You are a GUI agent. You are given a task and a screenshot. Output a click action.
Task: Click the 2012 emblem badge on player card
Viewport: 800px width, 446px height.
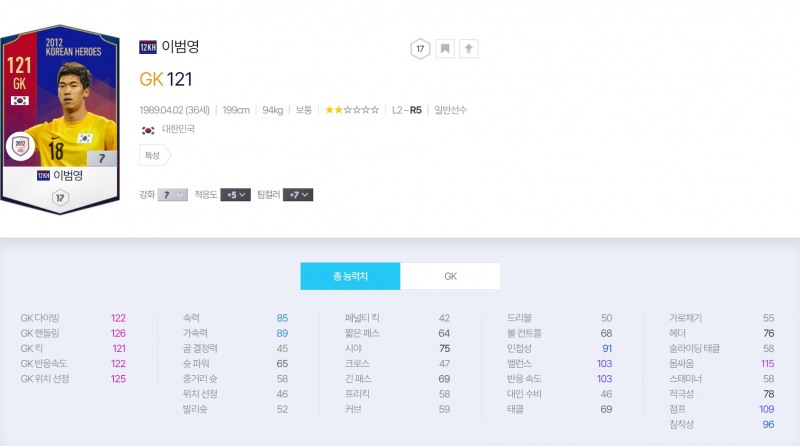click(x=20, y=146)
